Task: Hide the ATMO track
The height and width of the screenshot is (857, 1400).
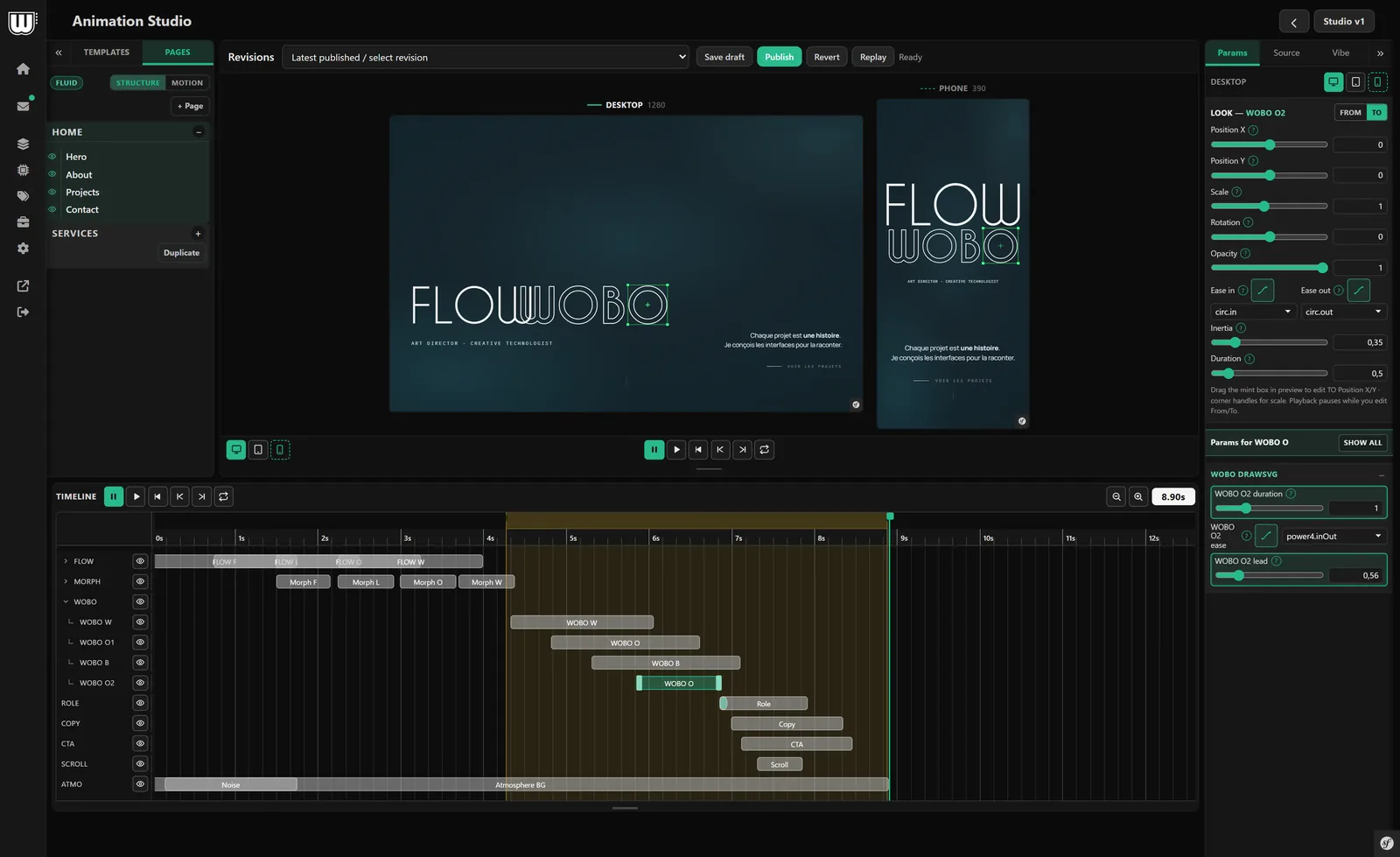Action: [x=140, y=784]
